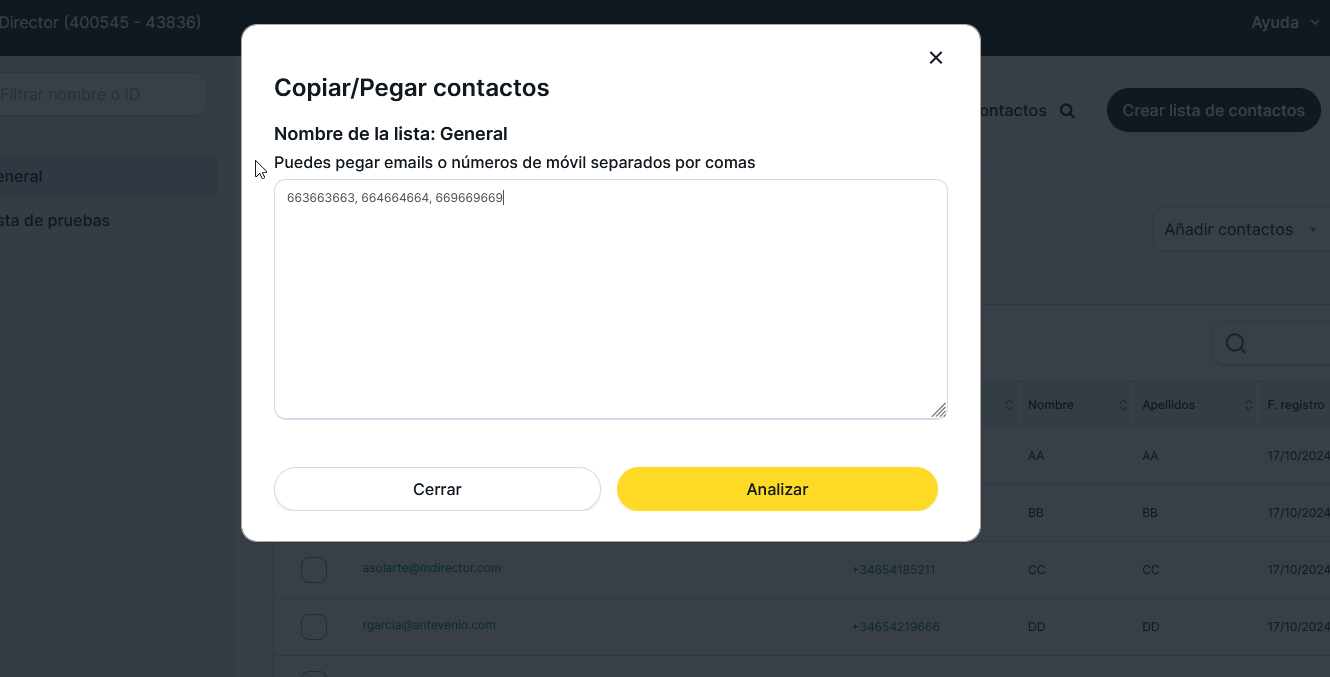Click the textarea resize handle corner

click(939, 410)
